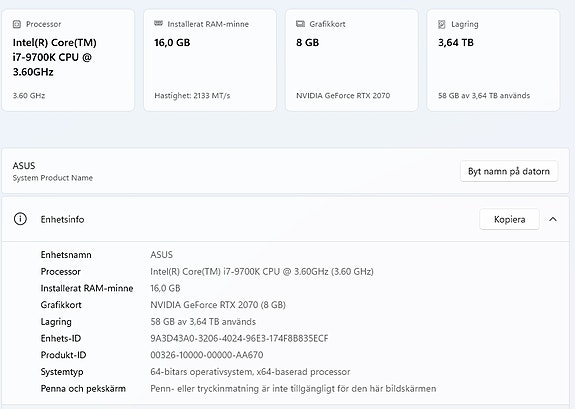This screenshot has height=409, width=575.
Task: Click the ASUS System Product Name header
Action: pos(52,171)
